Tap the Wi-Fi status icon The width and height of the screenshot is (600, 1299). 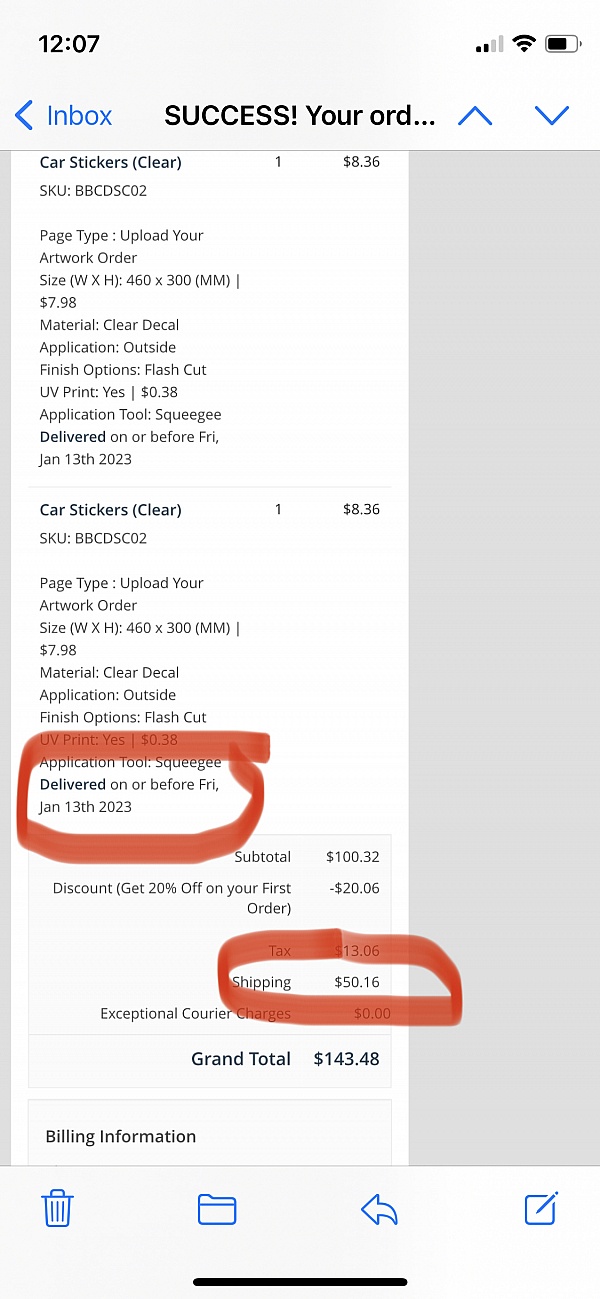(523, 44)
